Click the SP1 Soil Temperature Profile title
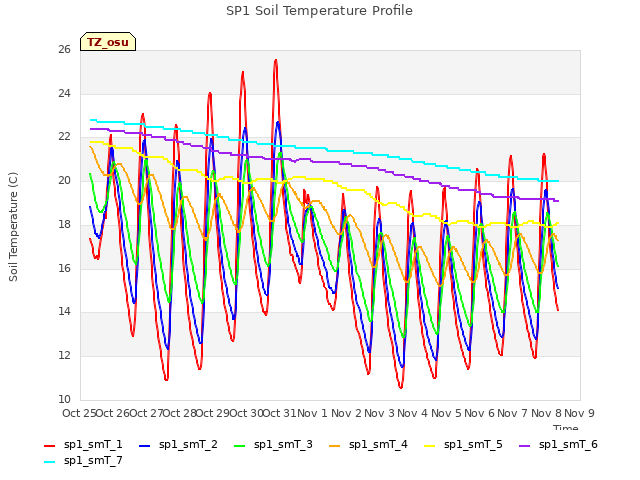The image size is (640, 480). pos(320,11)
